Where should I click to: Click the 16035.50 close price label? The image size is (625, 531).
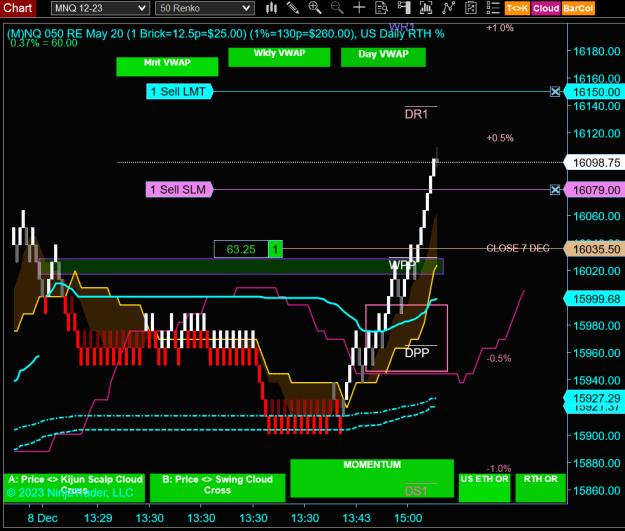595,250
